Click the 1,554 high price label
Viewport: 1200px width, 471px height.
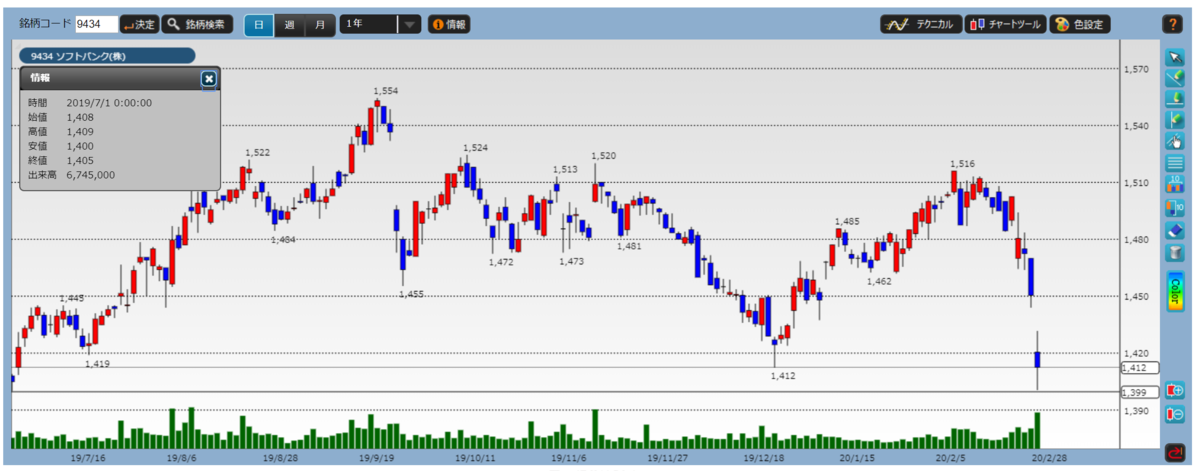tap(386, 91)
